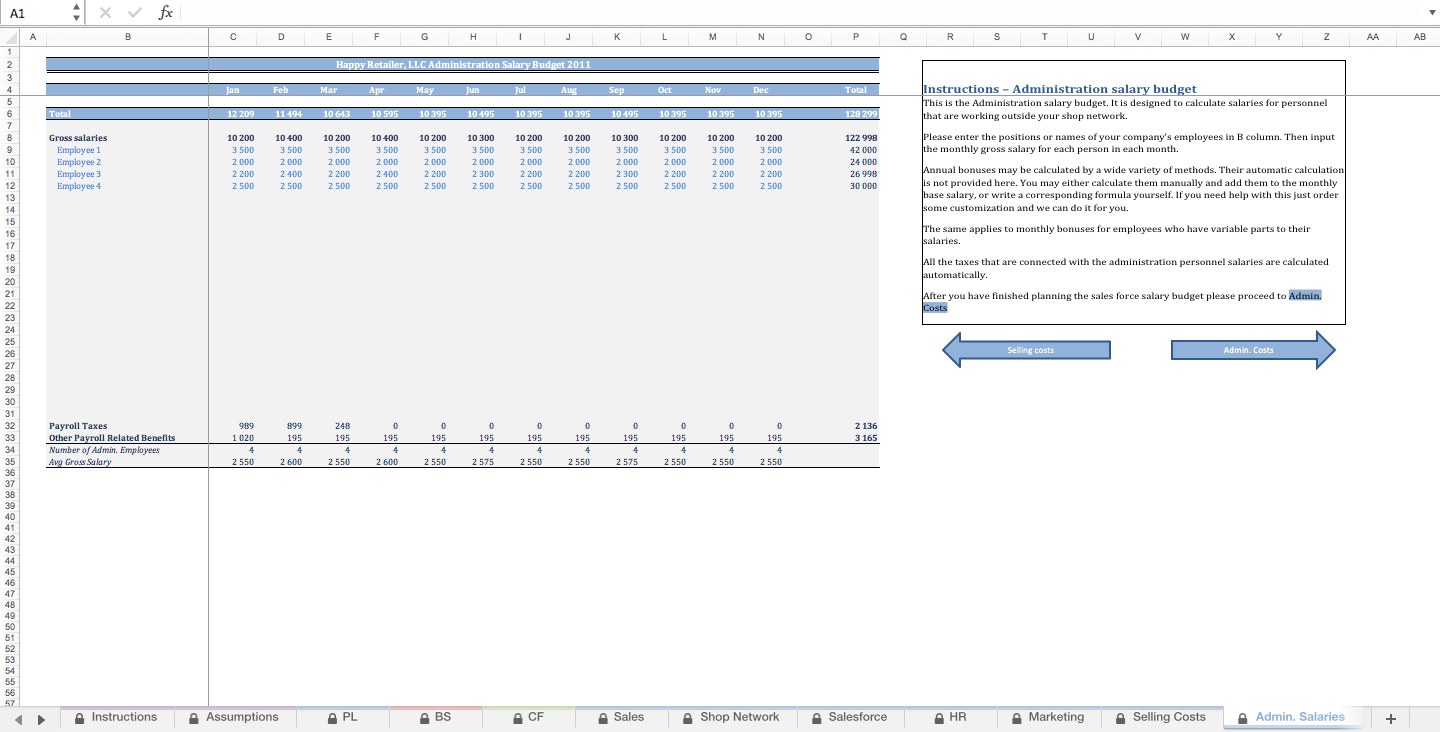Click the plus icon to add new sheet
1440x732 pixels.
[1390, 717]
